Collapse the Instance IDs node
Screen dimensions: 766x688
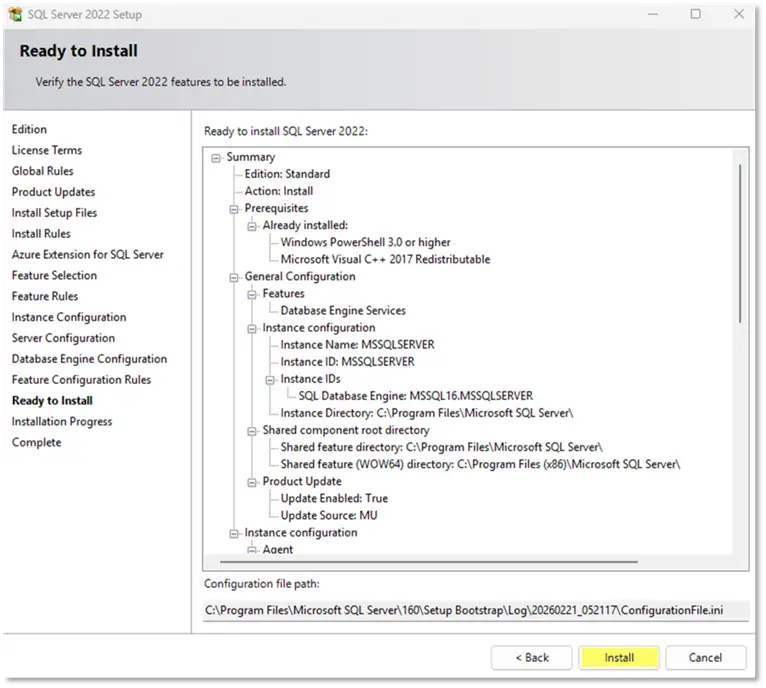(270, 380)
